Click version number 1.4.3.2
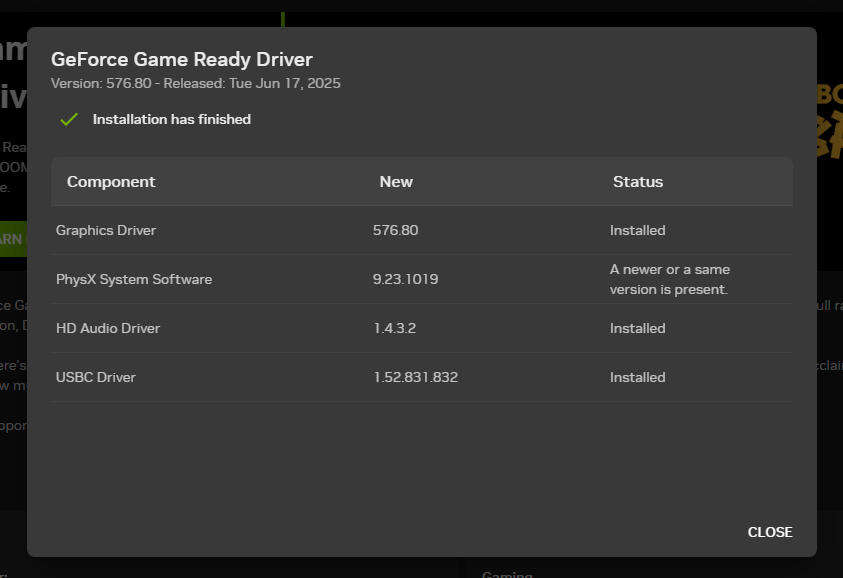Image resolution: width=843 pixels, height=578 pixels. [393, 328]
